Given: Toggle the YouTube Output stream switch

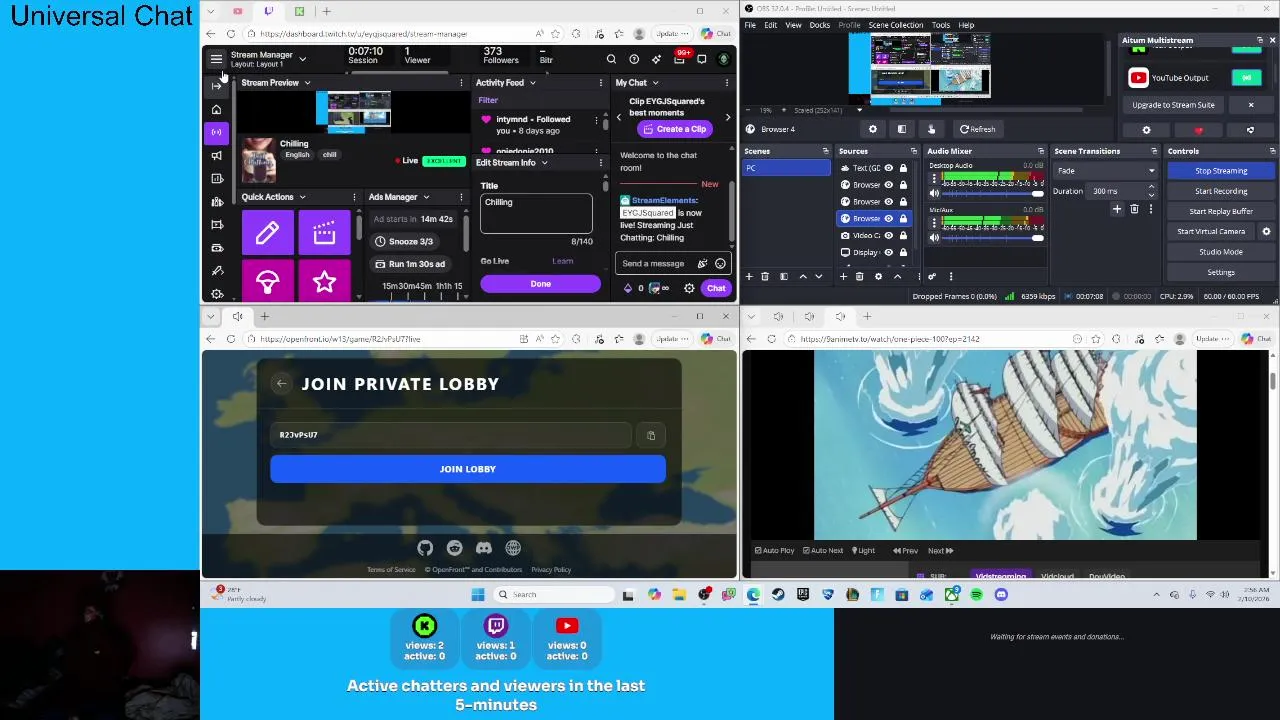Looking at the screenshot, I should [1246, 77].
